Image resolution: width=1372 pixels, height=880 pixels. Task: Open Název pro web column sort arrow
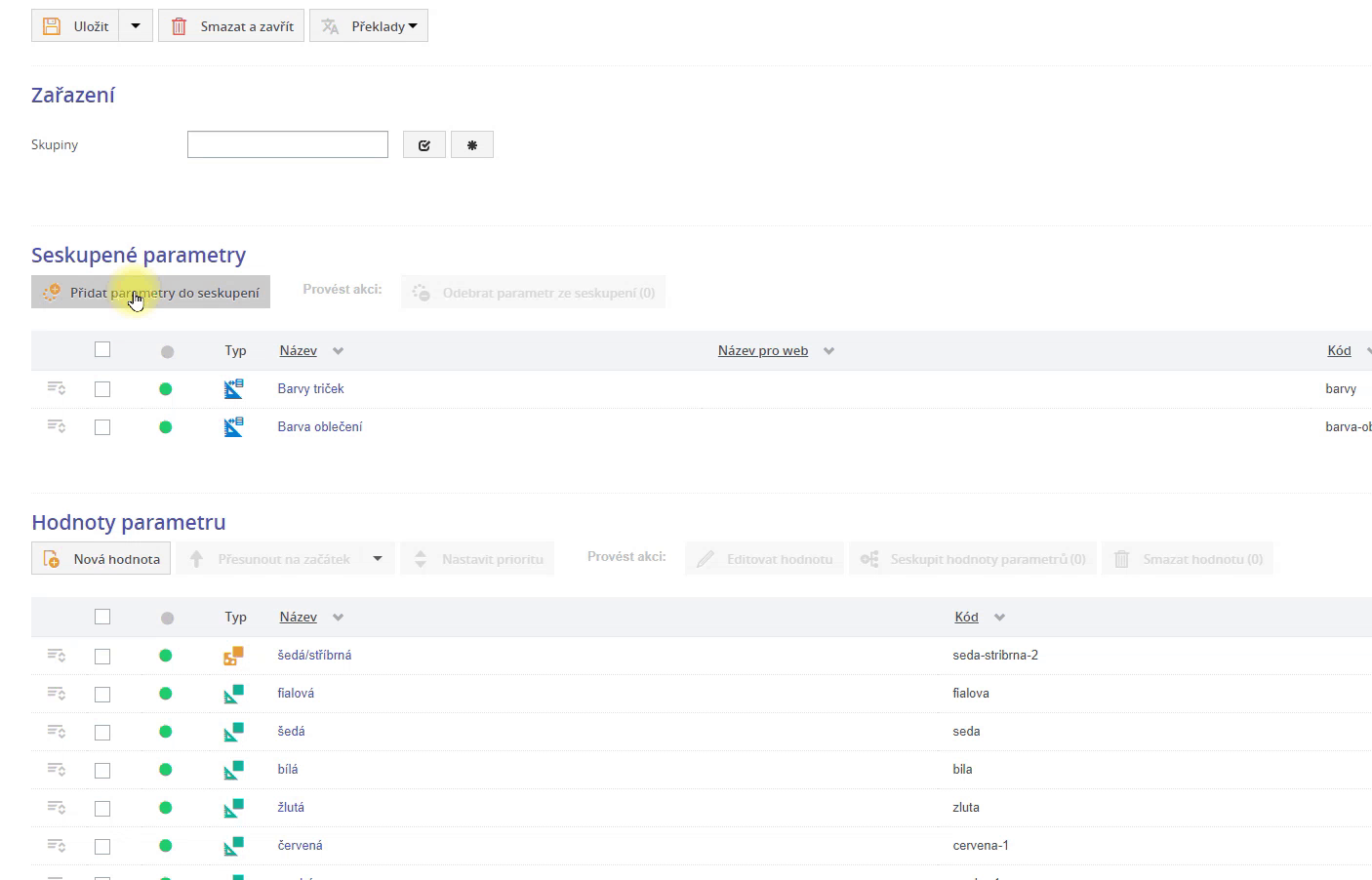coord(828,351)
